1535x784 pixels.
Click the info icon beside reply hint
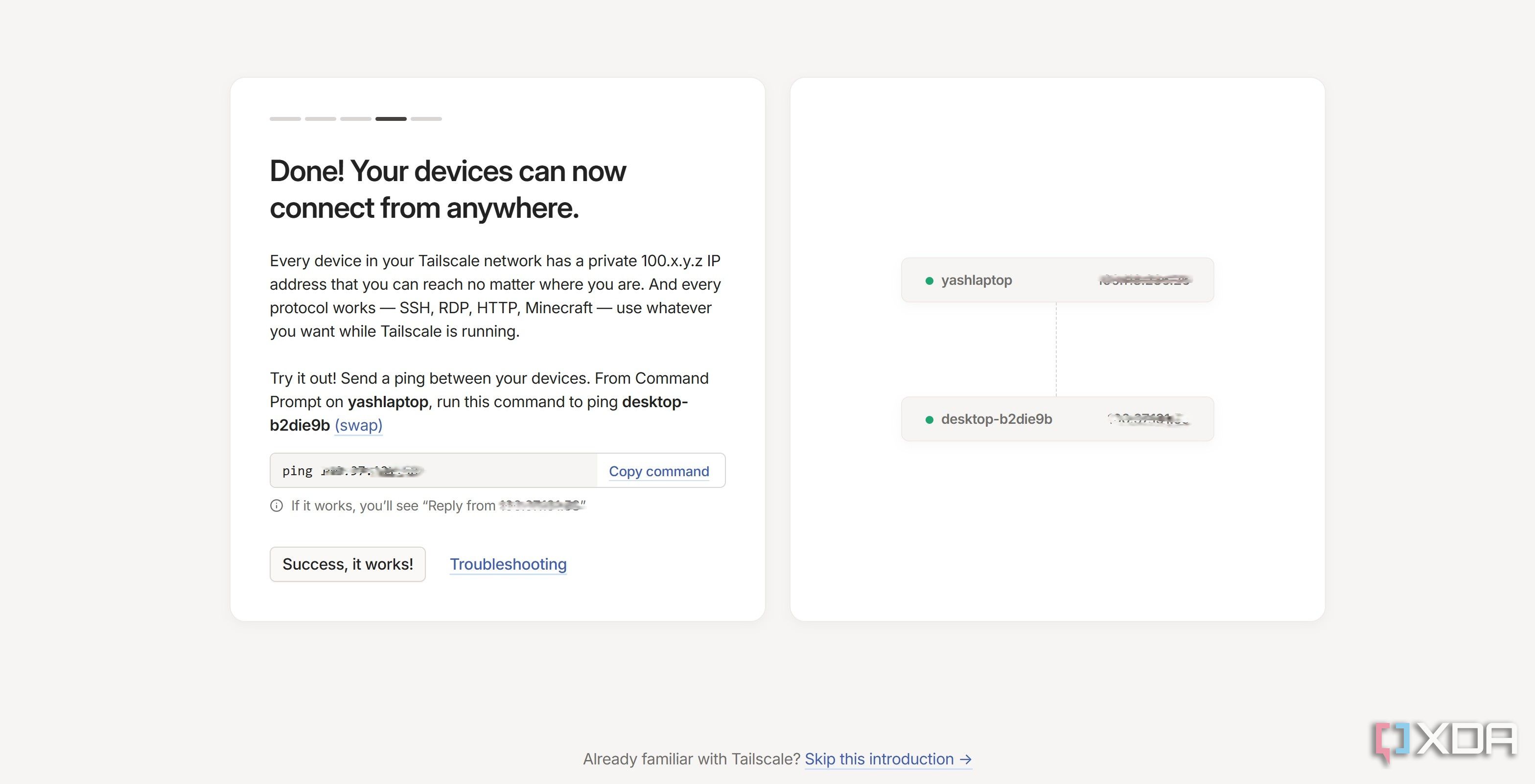(277, 506)
